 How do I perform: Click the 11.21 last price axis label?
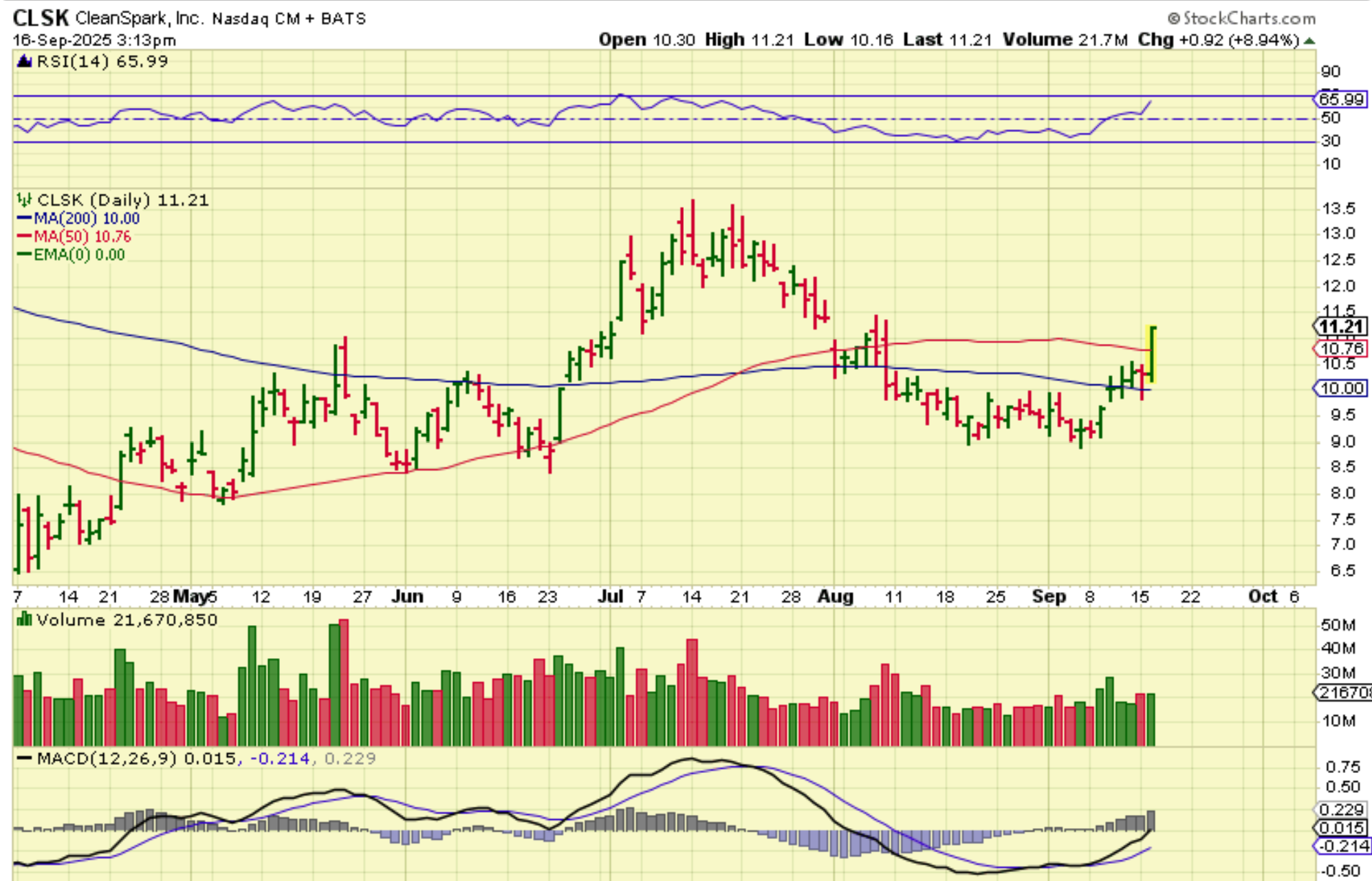click(1341, 327)
